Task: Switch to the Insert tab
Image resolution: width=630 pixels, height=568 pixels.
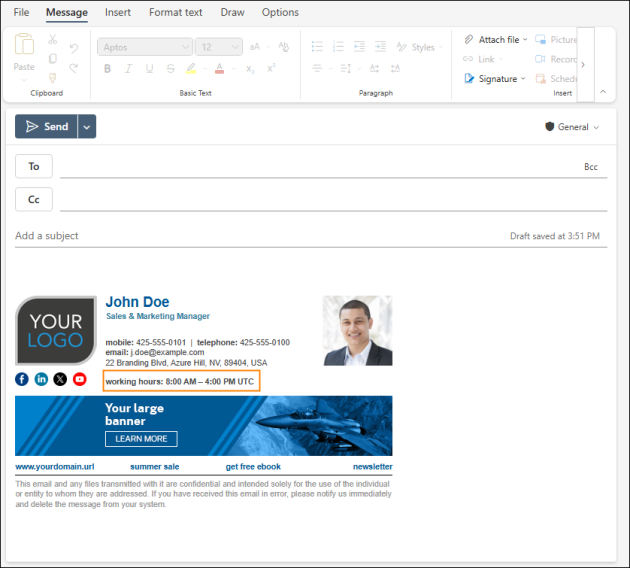Action: coord(118,12)
